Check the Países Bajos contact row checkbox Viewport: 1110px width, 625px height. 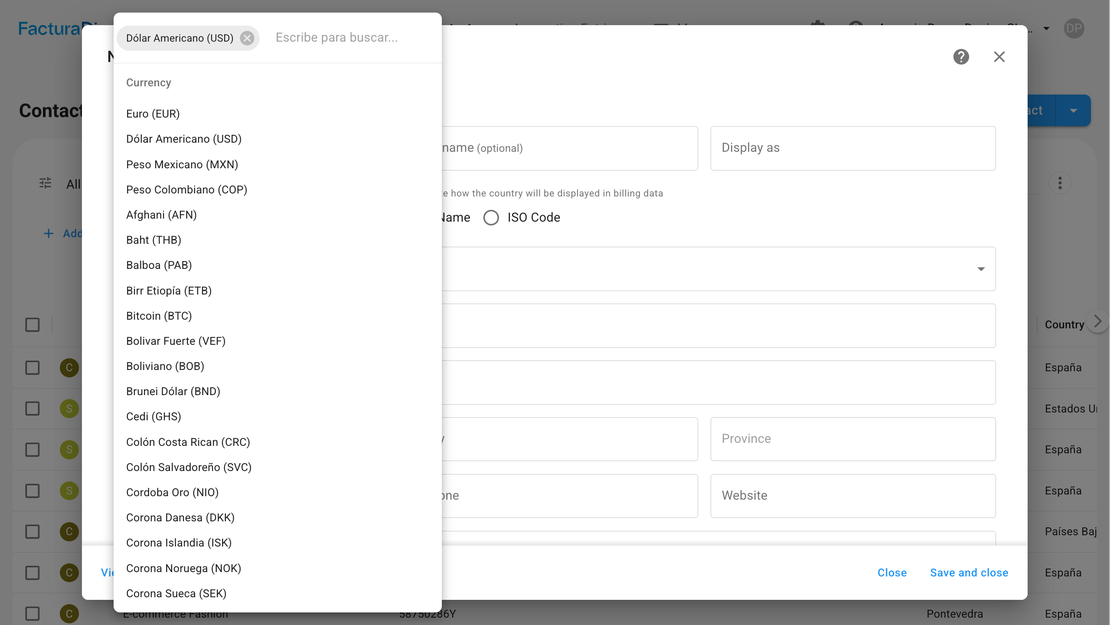pyautogui.click(x=32, y=532)
